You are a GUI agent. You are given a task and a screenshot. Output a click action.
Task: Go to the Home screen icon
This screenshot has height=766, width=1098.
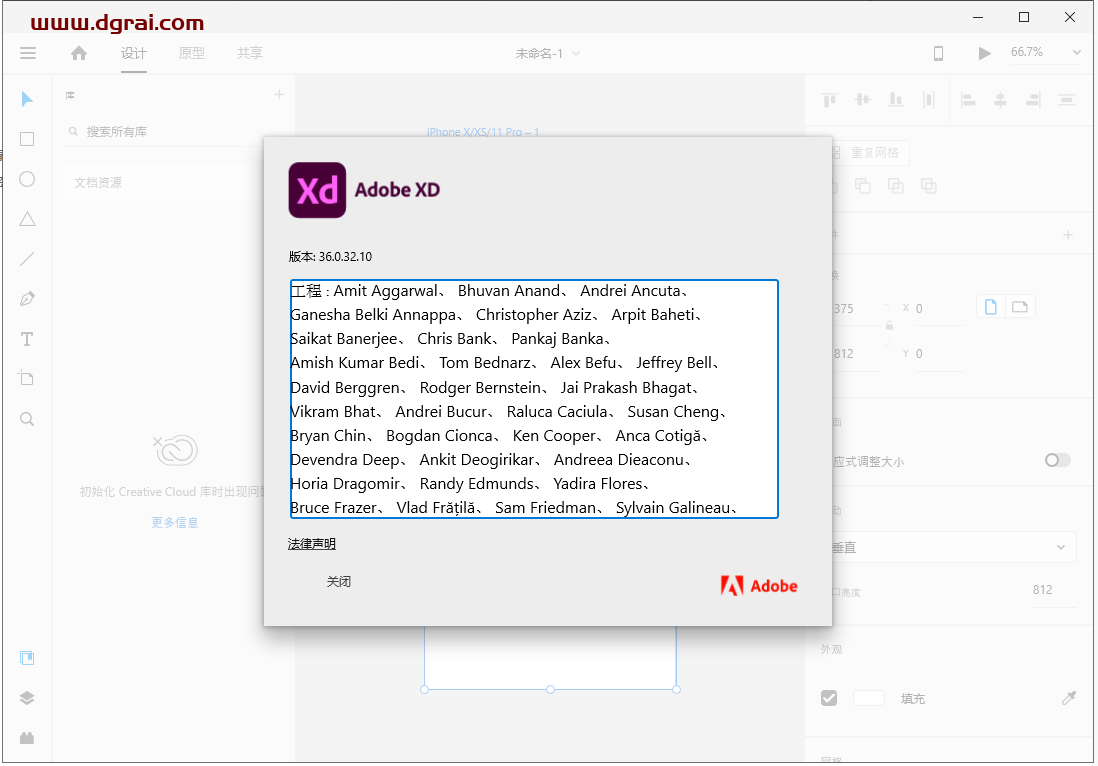click(79, 53)
